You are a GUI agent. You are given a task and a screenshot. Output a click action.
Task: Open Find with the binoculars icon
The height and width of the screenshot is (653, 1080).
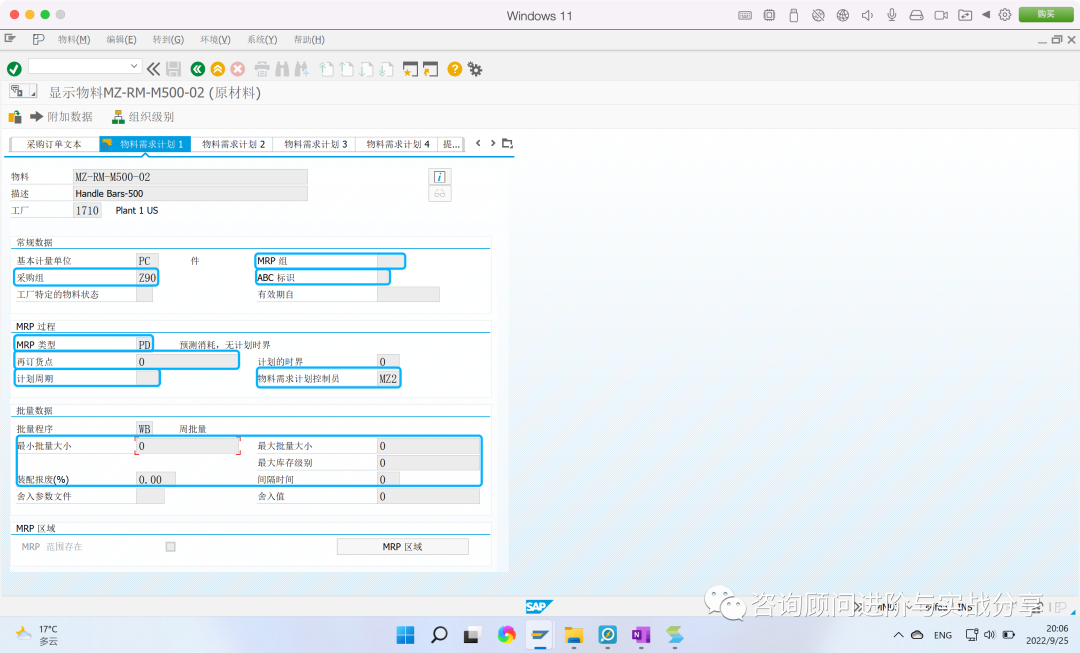(283, 69)
